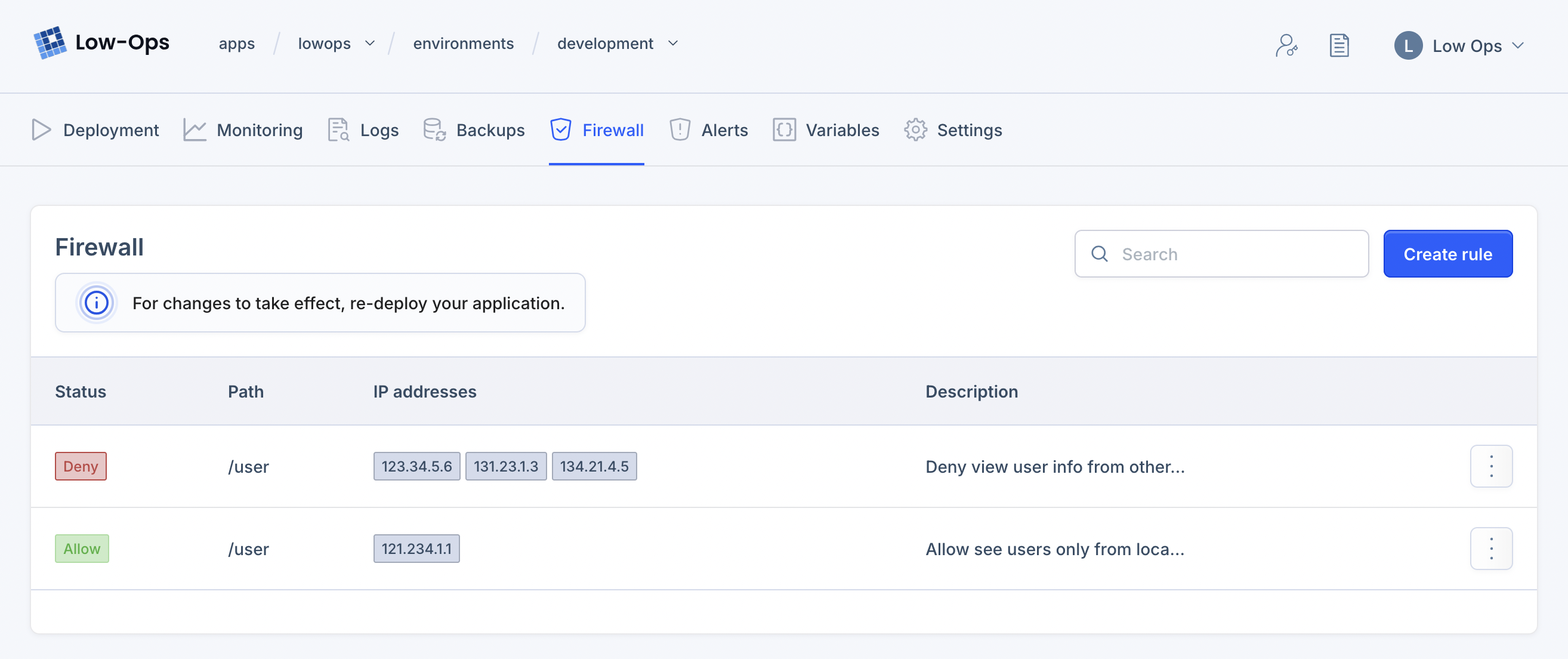
Task: Click the Low-Ops brand name
Action: [122, 42]
